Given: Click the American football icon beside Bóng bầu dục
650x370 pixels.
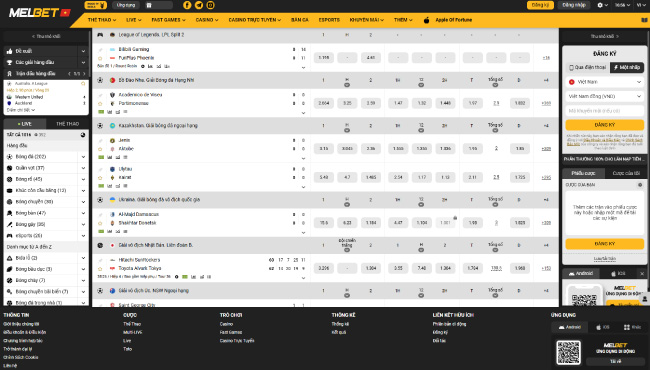Looking at the screenshot, I should [10, 269].
